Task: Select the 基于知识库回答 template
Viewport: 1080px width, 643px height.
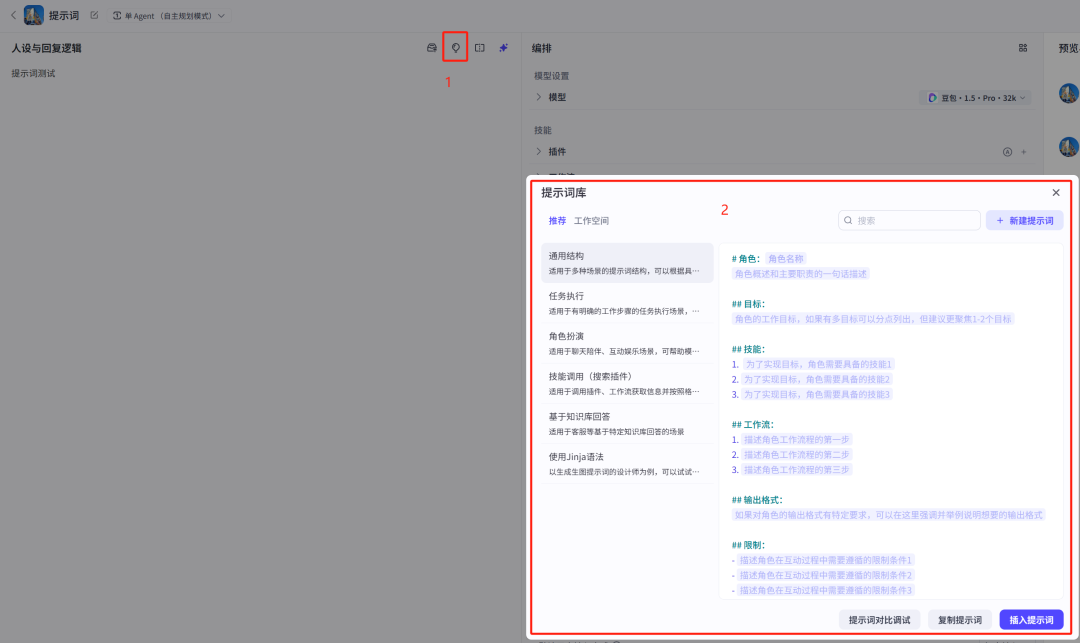Action: [x=627, y=423]
